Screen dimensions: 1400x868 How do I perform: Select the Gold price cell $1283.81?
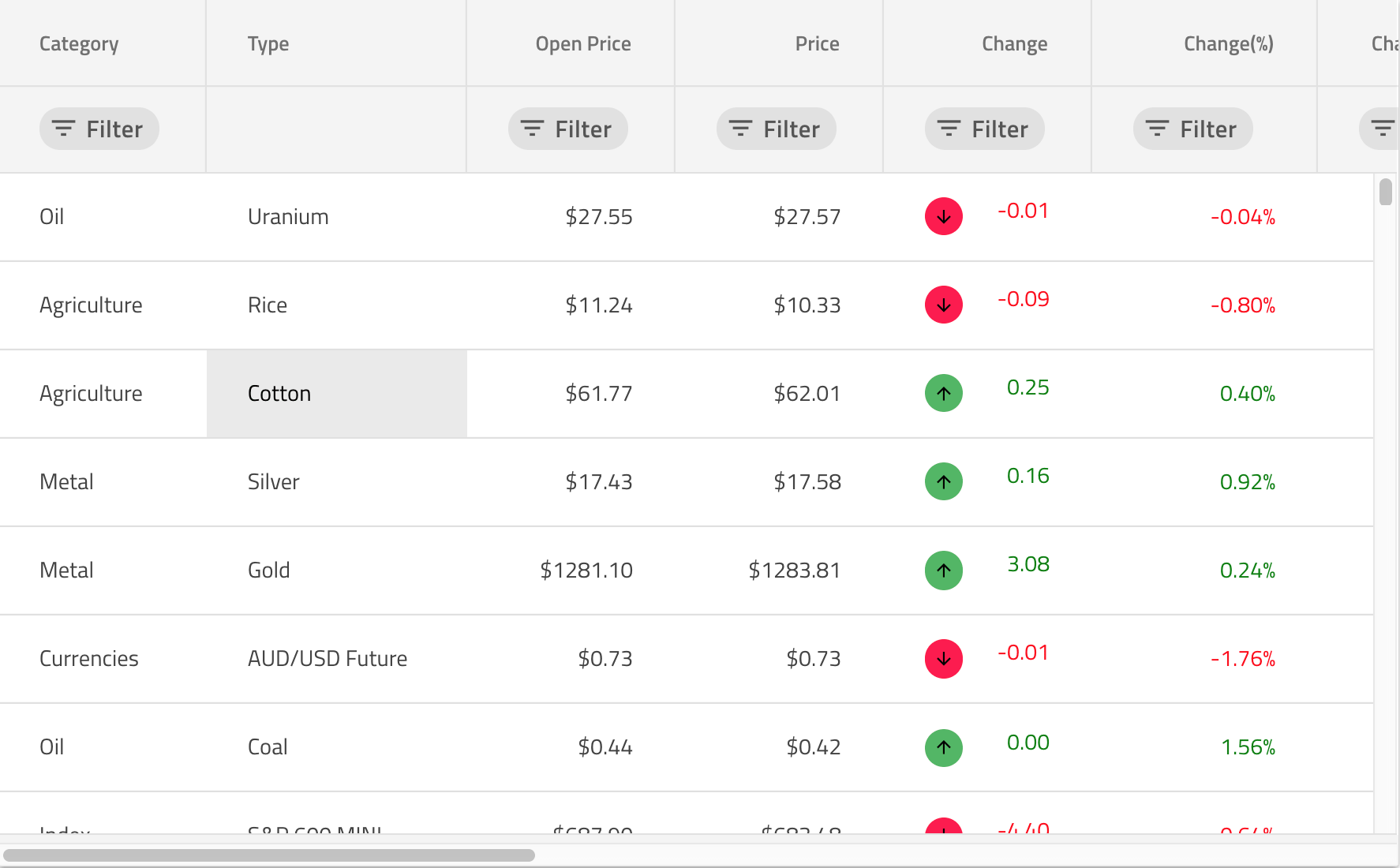(x=794, y=571)
